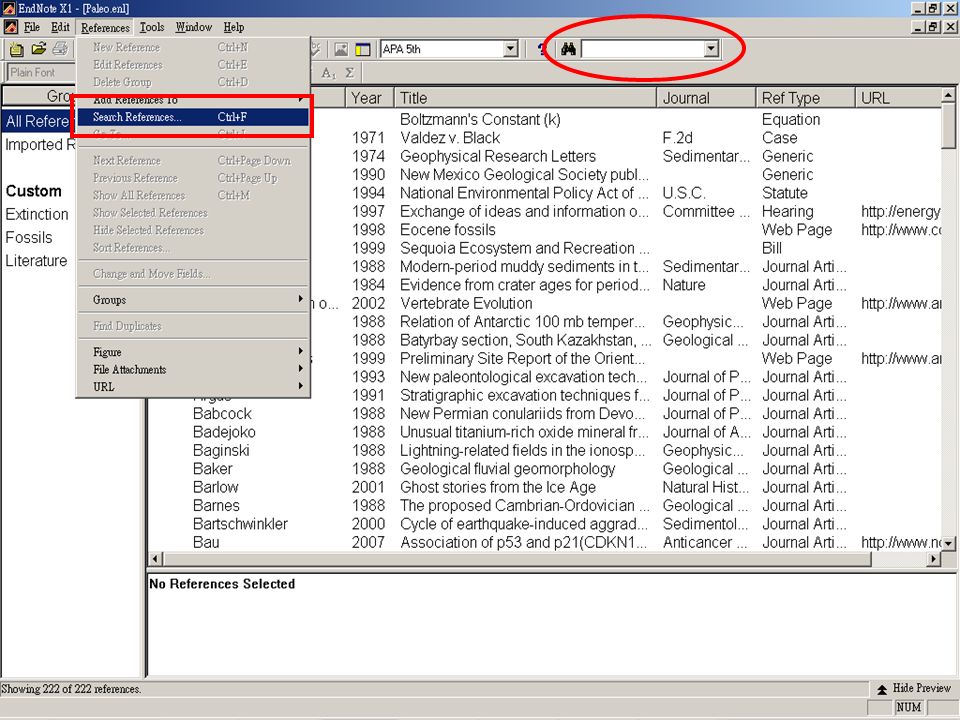
Task: Select the Extinction custom group
Action: 37,214
